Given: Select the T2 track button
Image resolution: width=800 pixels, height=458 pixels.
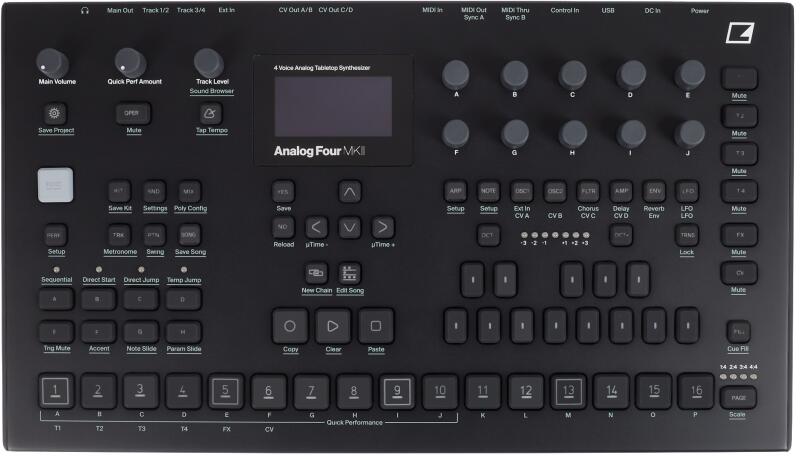Looking at the screenshot, I should tap(739, 116).
